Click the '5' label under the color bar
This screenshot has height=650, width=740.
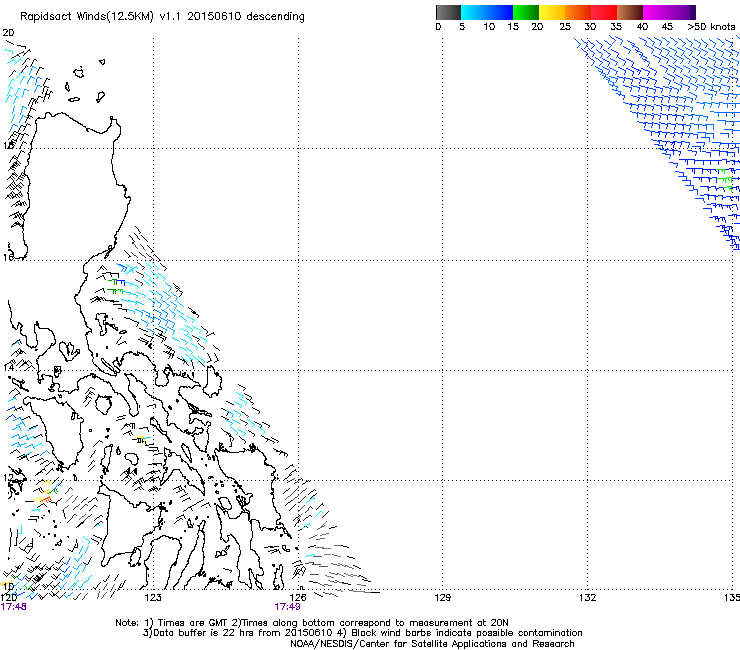[x=462, y=27]
